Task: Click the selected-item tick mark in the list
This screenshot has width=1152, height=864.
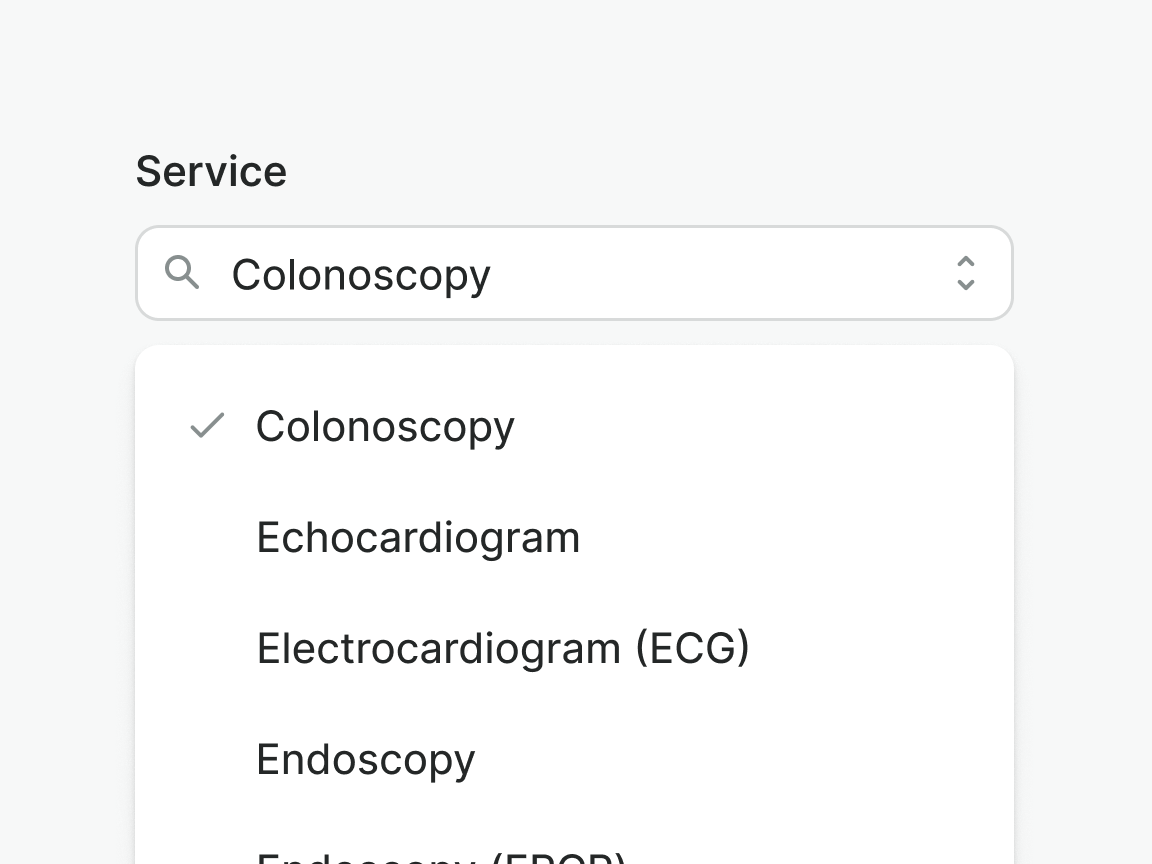Action: [207, 426]
